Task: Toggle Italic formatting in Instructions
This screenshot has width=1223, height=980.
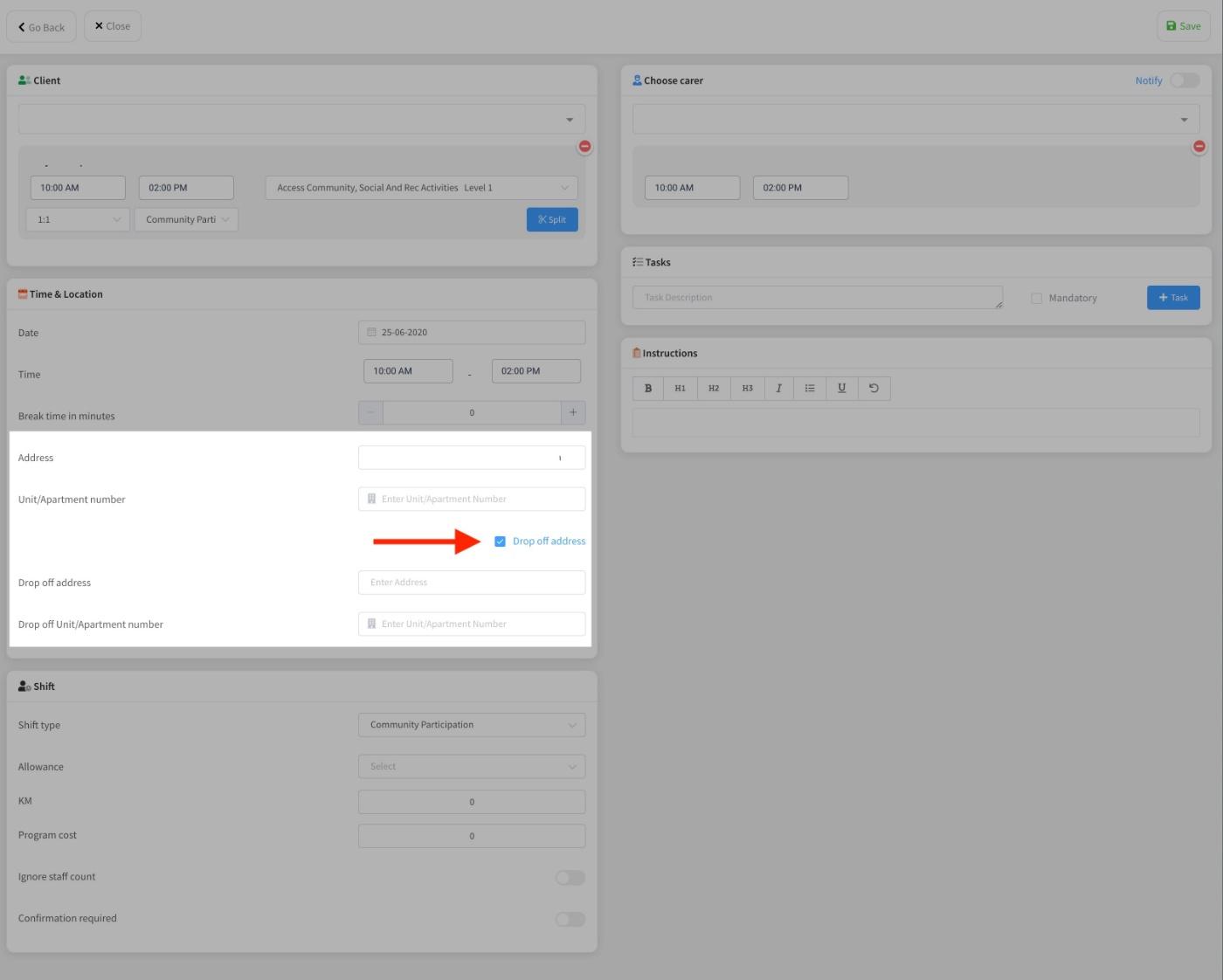Action: click(778, 389)
